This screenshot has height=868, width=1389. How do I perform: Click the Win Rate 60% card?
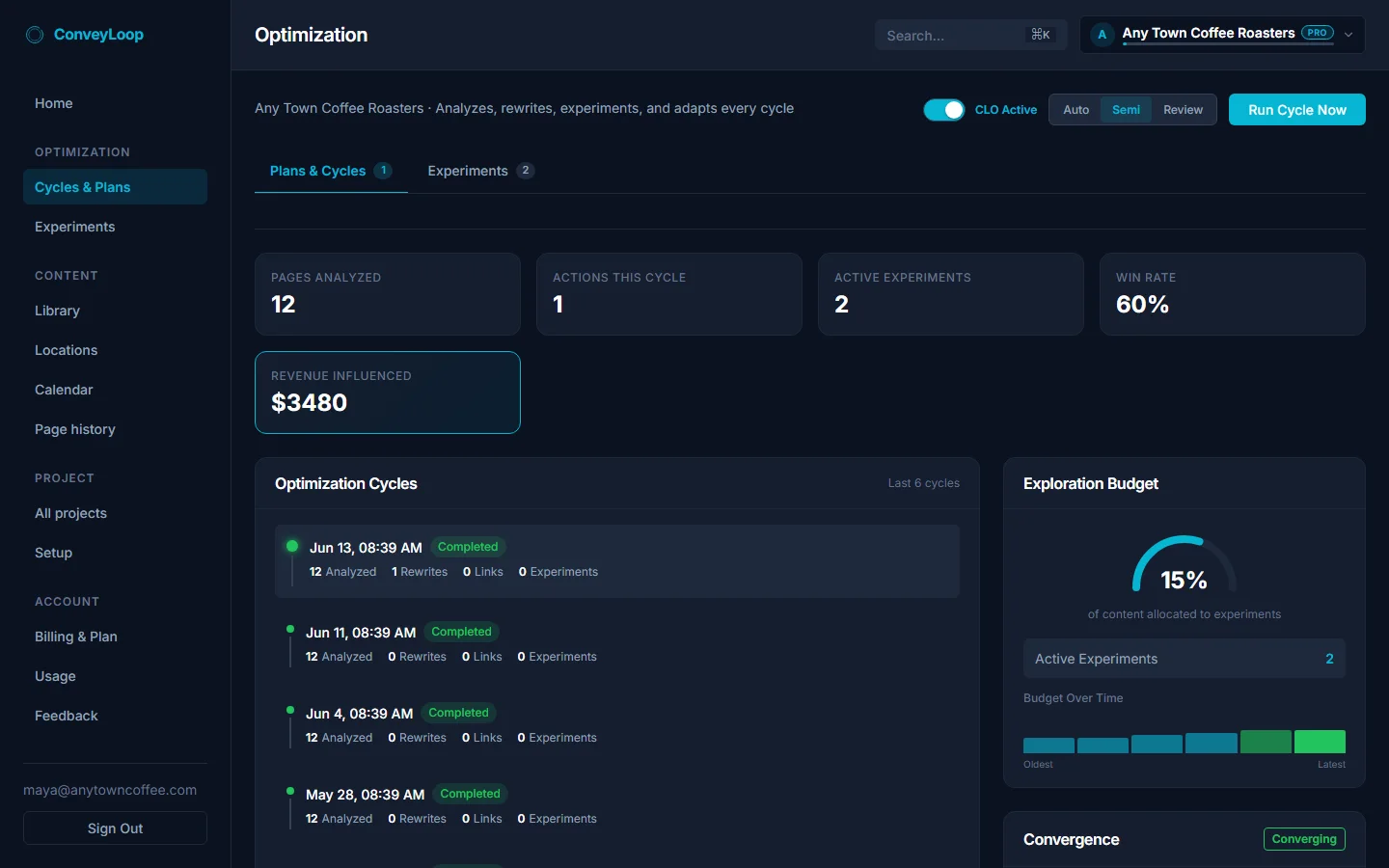click(x=1233, y=294)
